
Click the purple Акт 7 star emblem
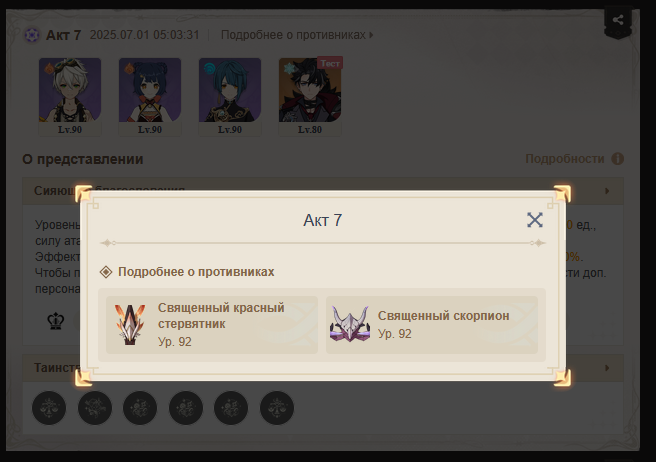(32, 35)
